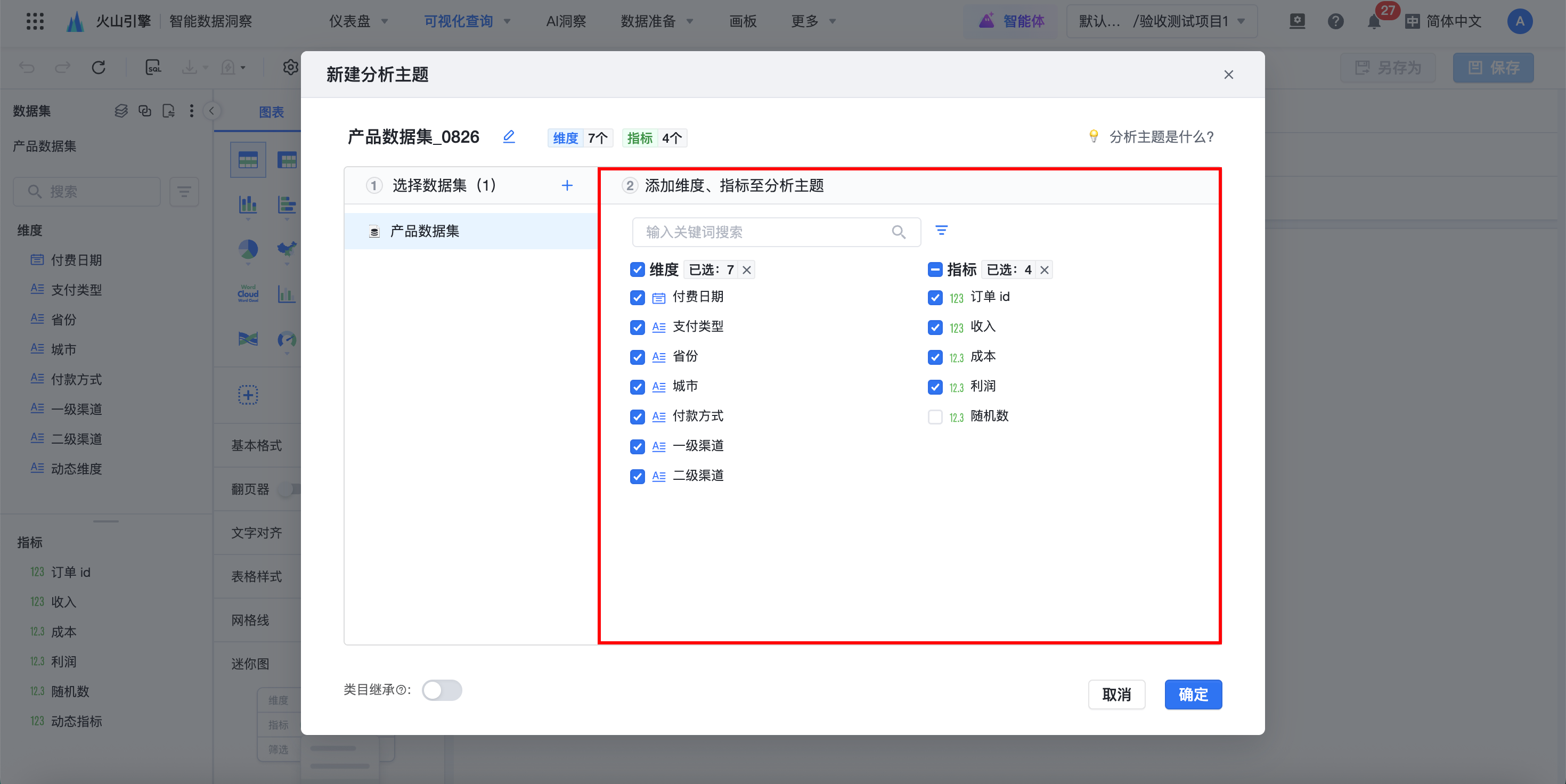Viewport: 1566px width, 784px height.
Task: Click the 确定 confirm button
Action: pyautogui.click(x=1193, y=694)
